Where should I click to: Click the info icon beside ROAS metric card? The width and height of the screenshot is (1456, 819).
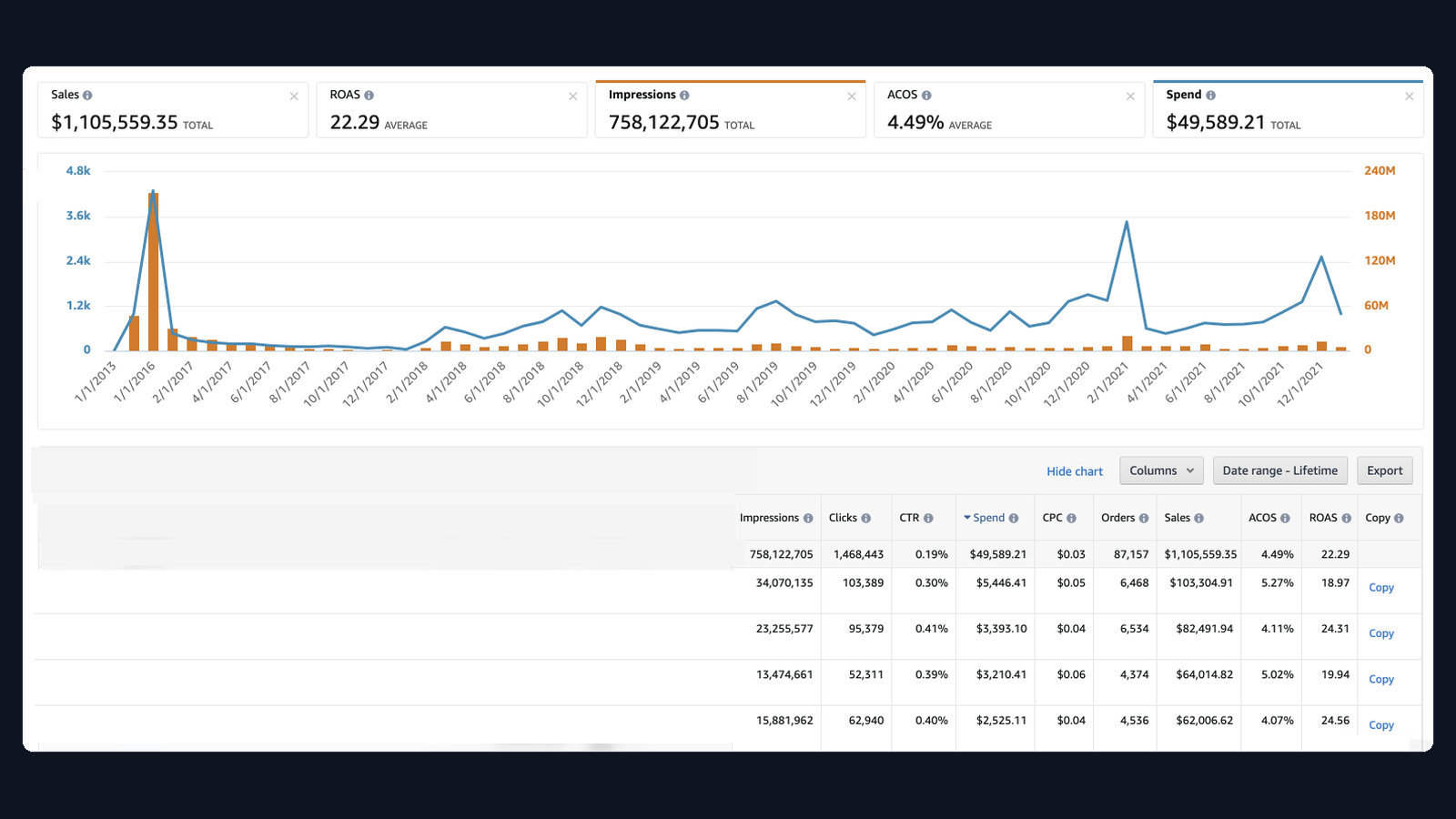[369, 95]
